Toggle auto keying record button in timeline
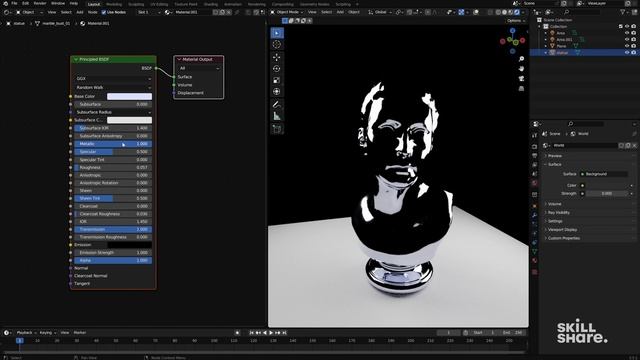The height and width of the screenshot is (360, 640). coord(237,333)
